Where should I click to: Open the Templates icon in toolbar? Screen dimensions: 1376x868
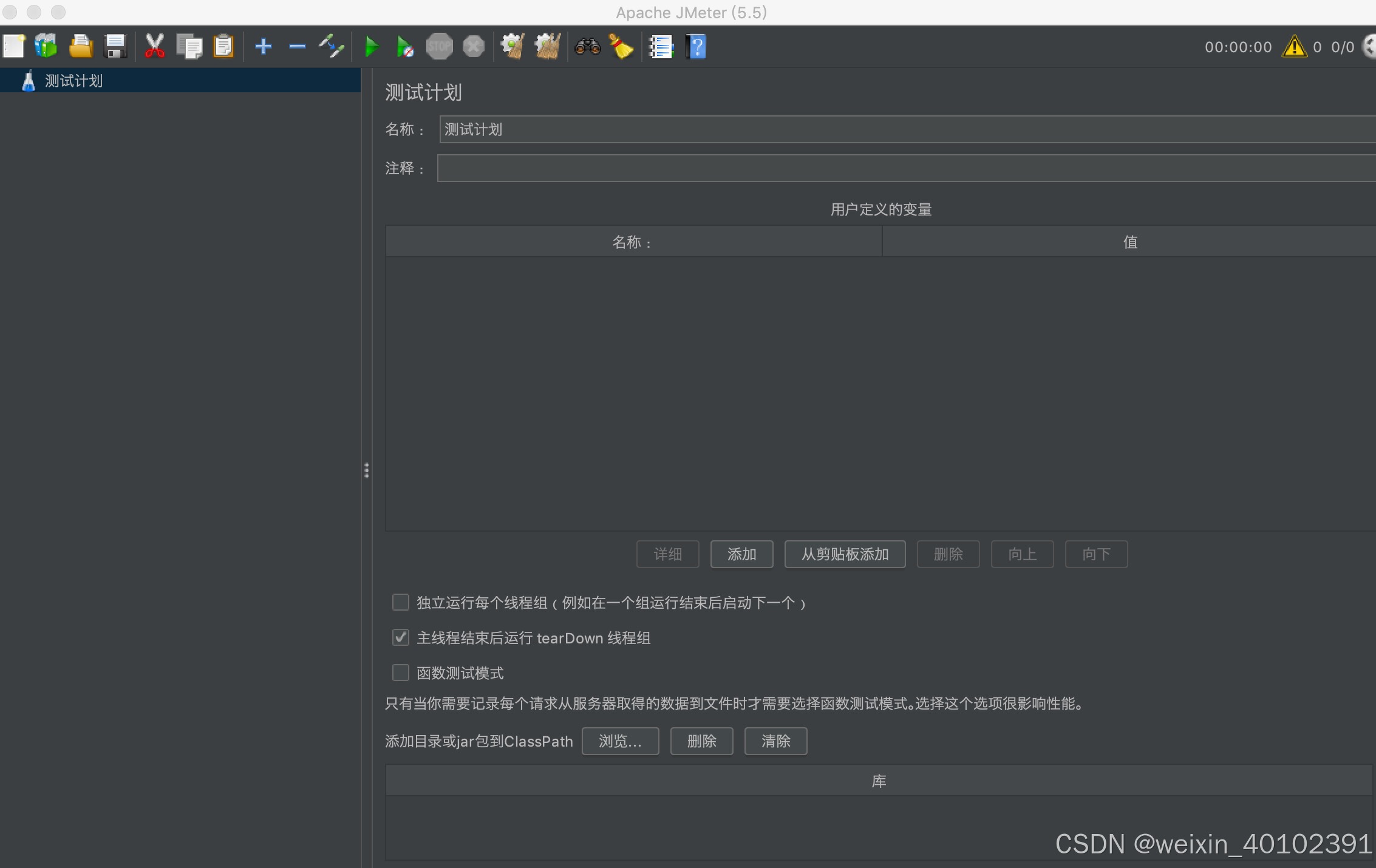click(46, 47)
